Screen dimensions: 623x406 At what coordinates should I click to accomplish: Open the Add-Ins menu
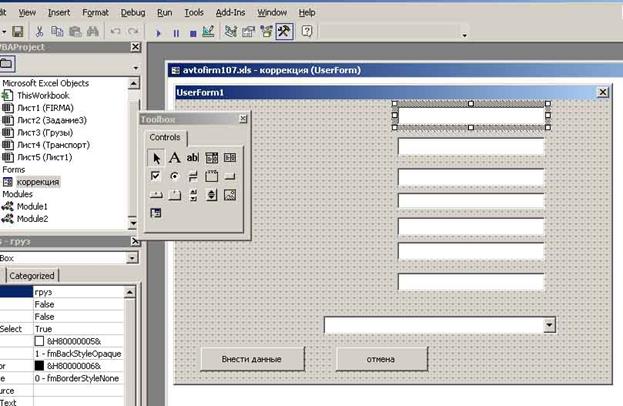230,13
